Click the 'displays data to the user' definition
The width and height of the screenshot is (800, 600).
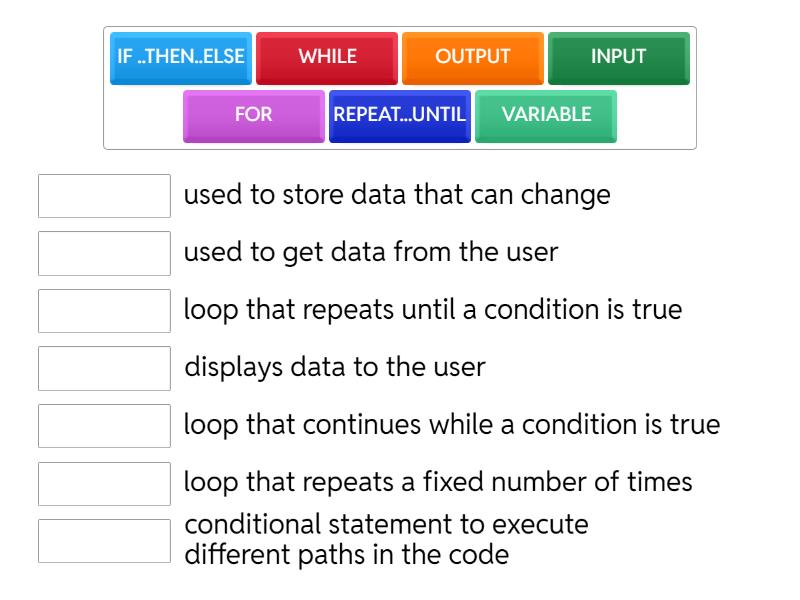coord(335,367)
